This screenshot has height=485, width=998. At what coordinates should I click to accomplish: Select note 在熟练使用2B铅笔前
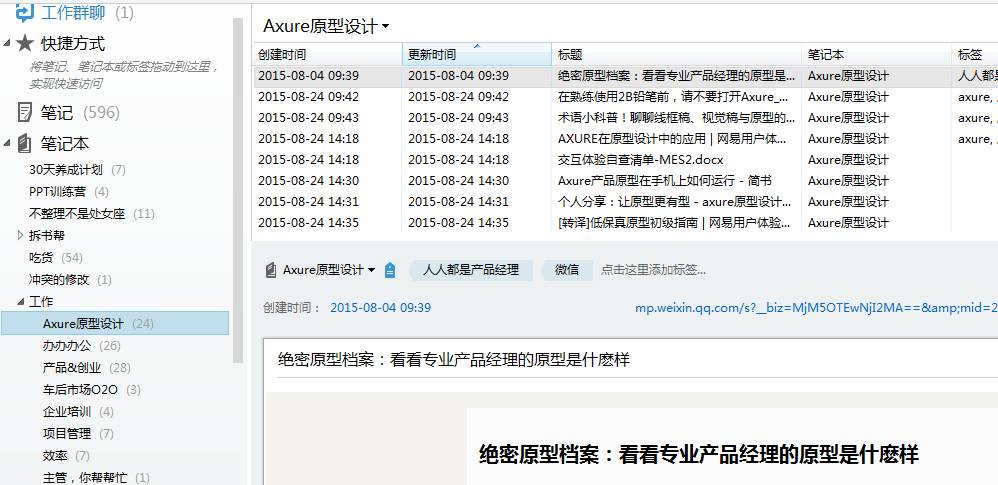[x=626, y=97]
